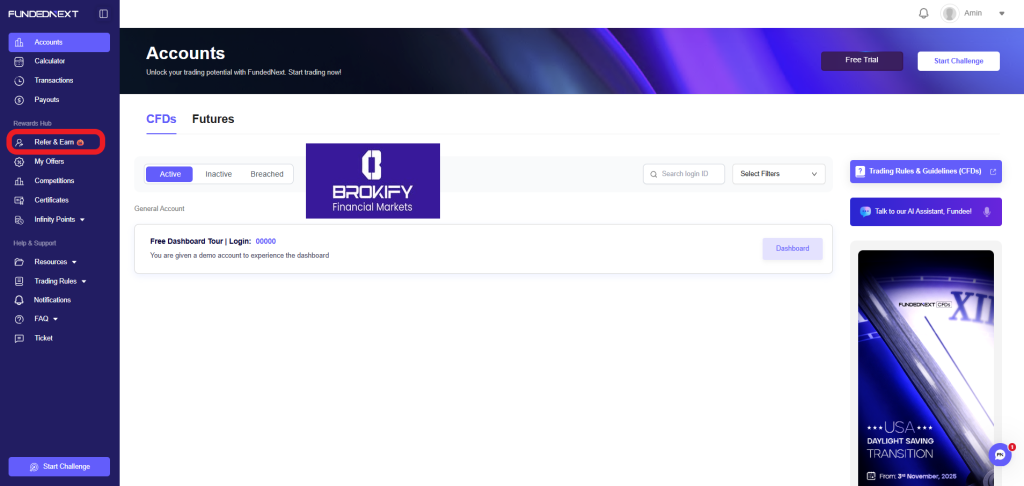This screenshot has height=486, width=1024.
Task: Expand the Infinity Points submenu
Action: point(82,219)
